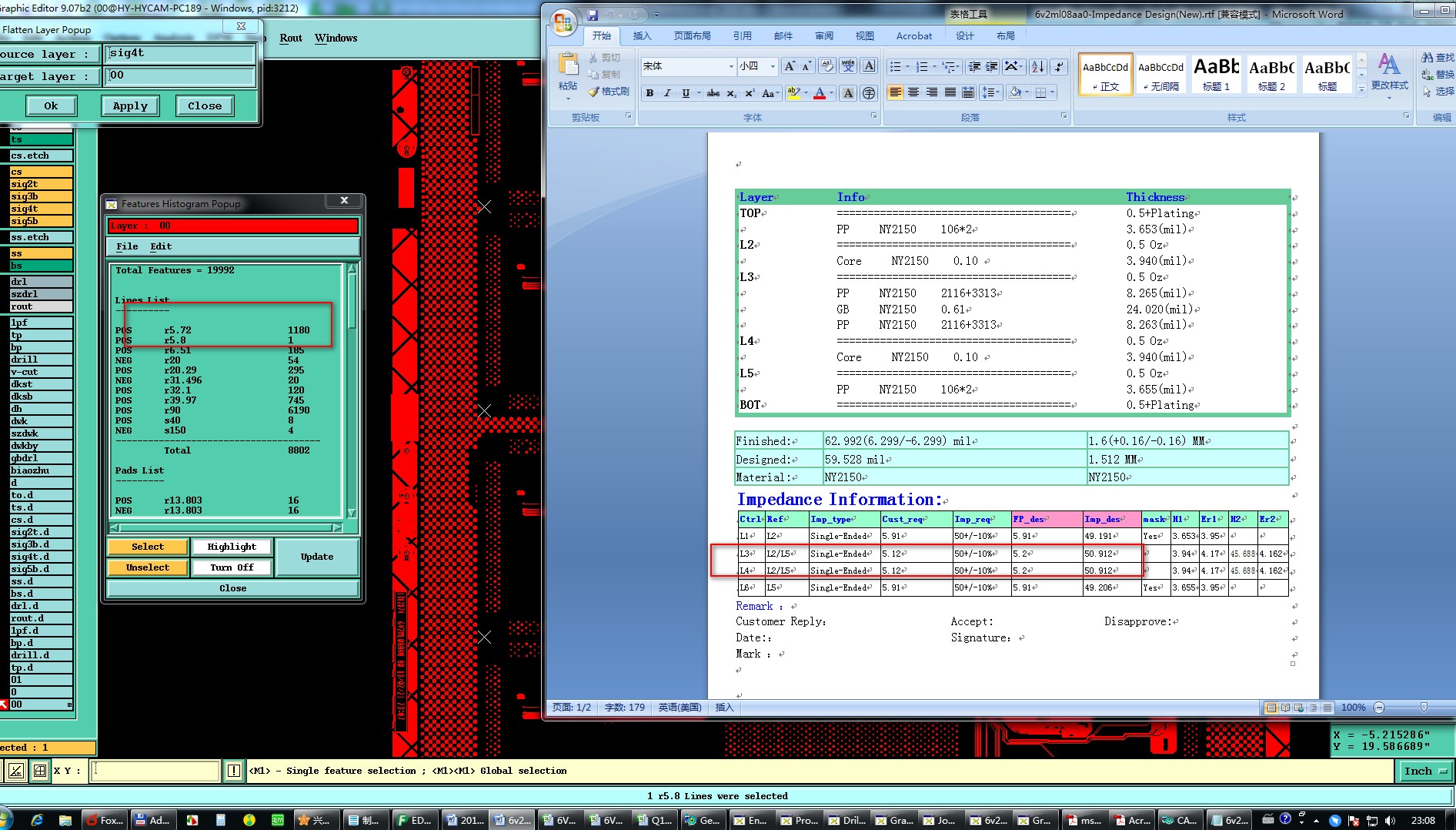Viewport: 1456px width, 830px height.
Task: Toggle the sig4t layer in layer list
Action: pos(42,209)
